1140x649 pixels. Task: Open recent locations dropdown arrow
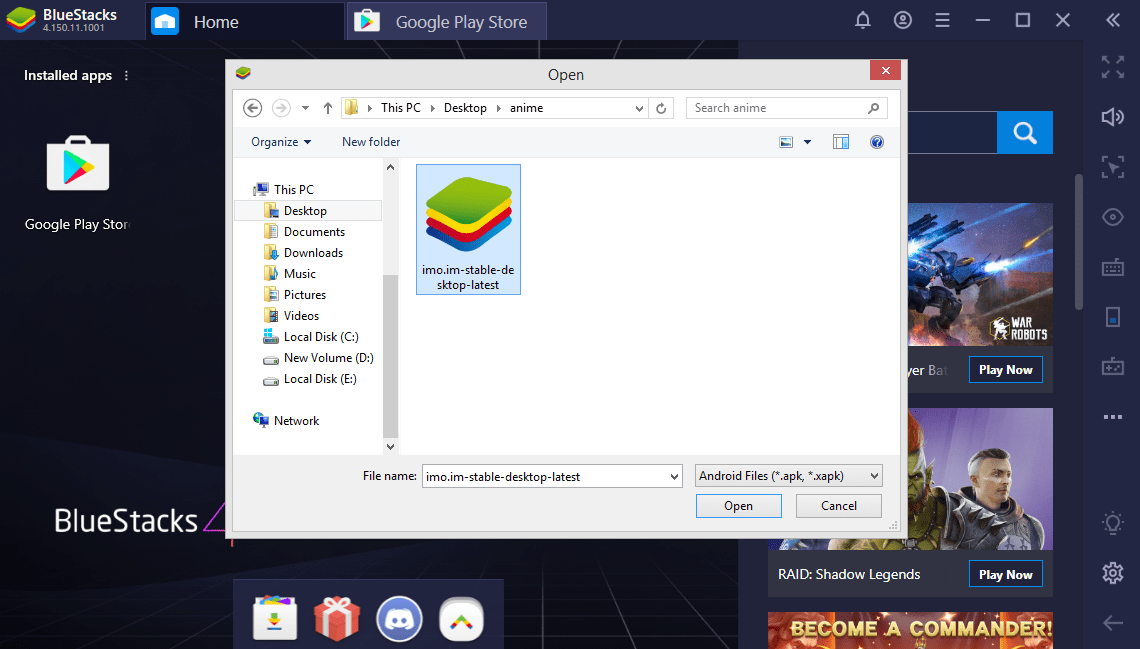(305, 108)
